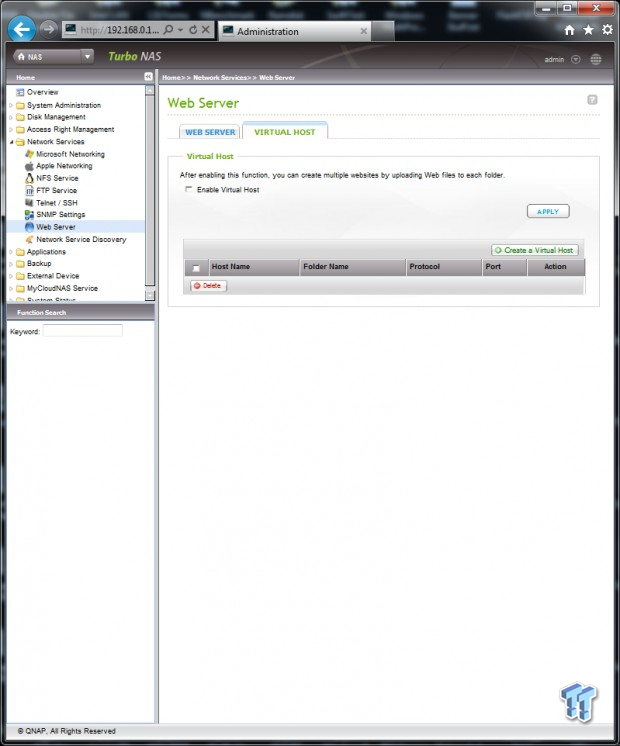Expand Access Right Management folder

[11, 129]
